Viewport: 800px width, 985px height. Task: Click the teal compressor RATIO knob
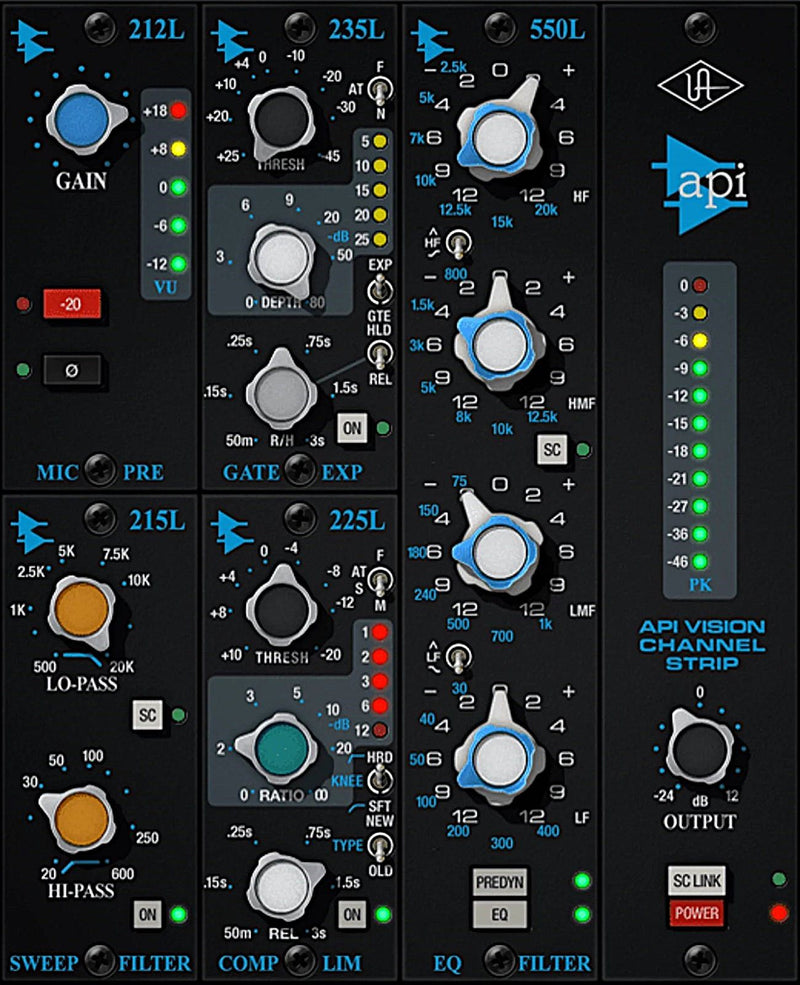(x=282, y=749)
